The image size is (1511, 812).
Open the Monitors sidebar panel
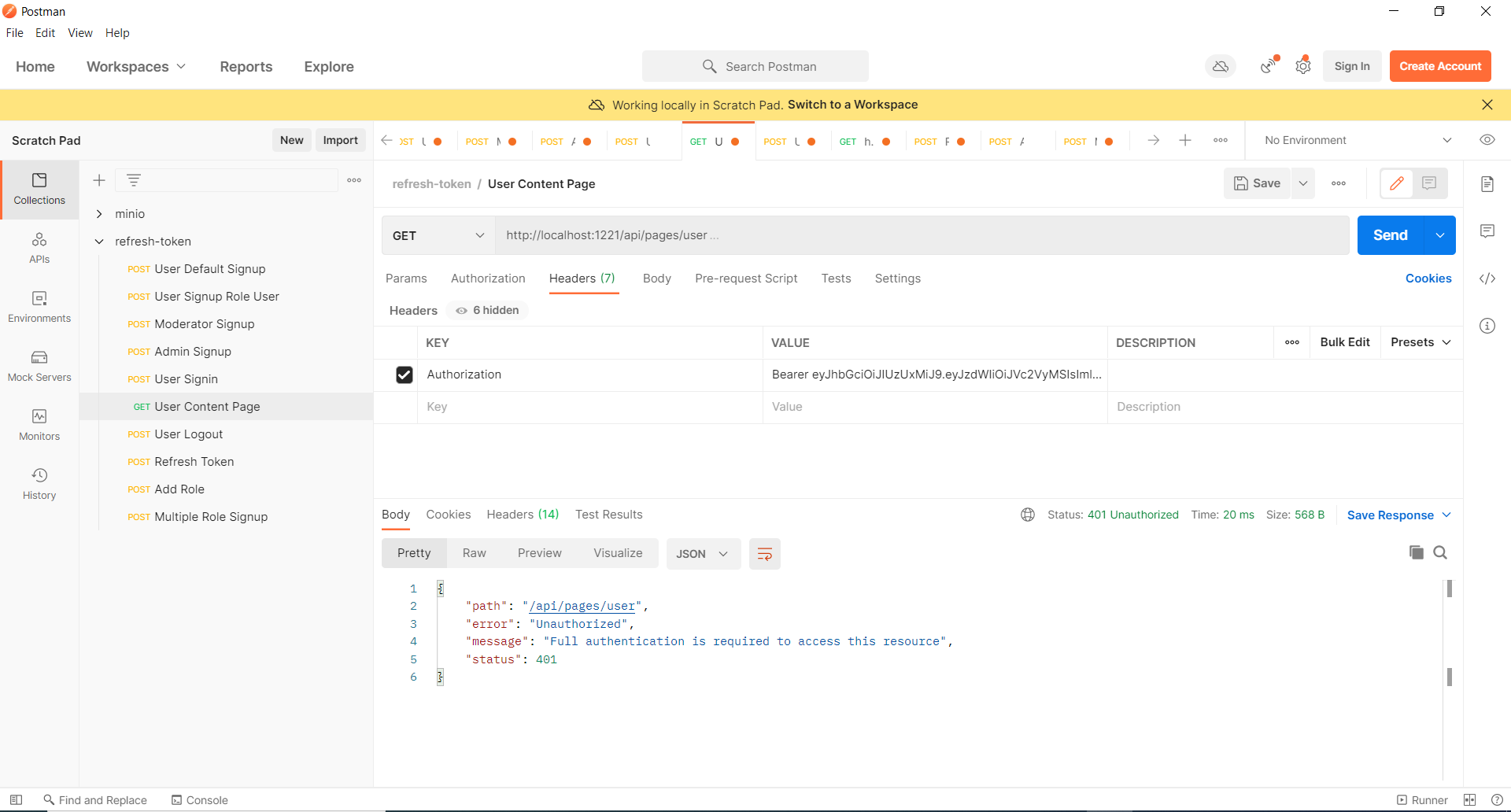39,425
